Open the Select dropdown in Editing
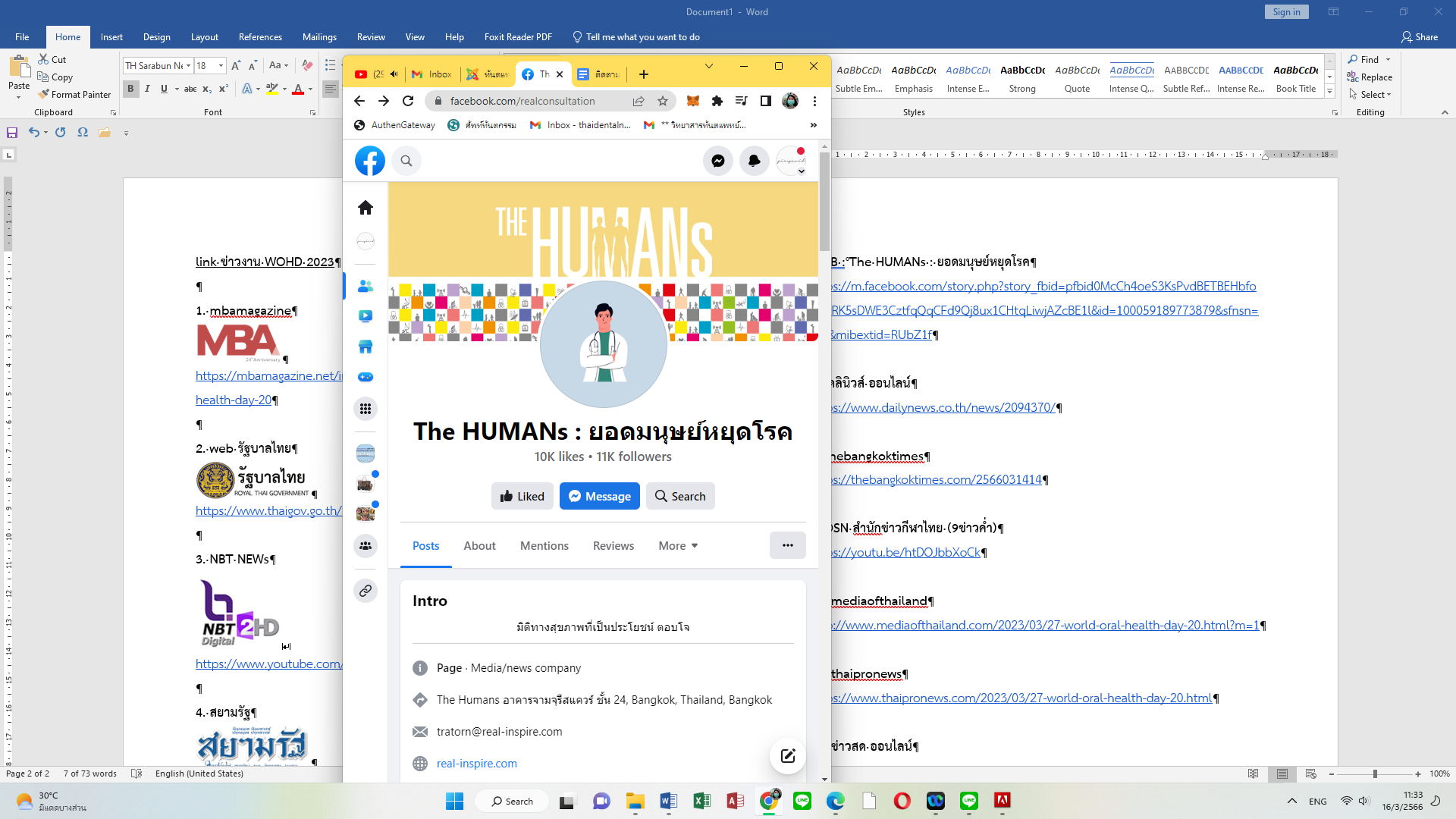The height and width of the screenshot is (819, 1456). click(x=1370, y=94)
